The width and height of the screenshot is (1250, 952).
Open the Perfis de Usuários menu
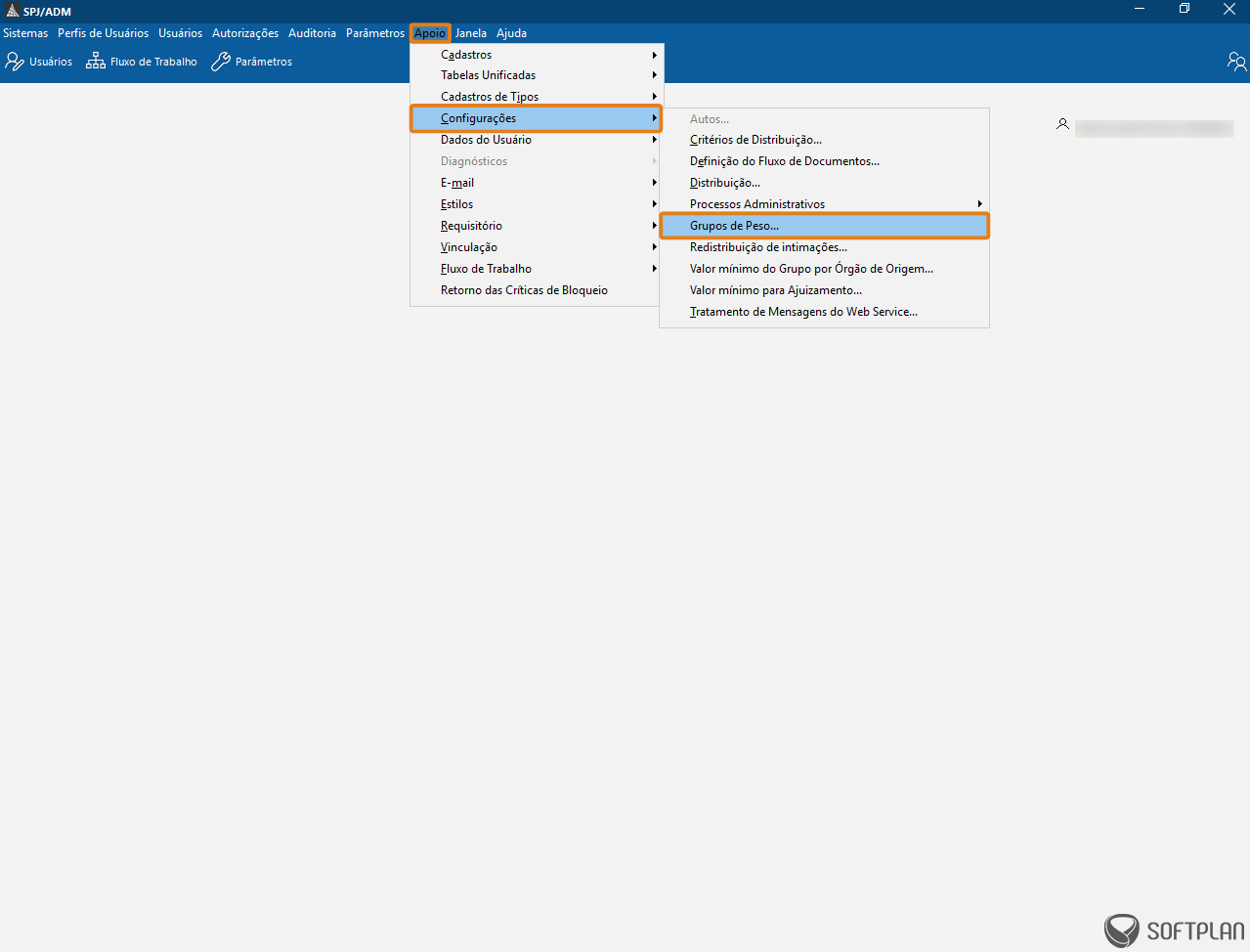103,33
